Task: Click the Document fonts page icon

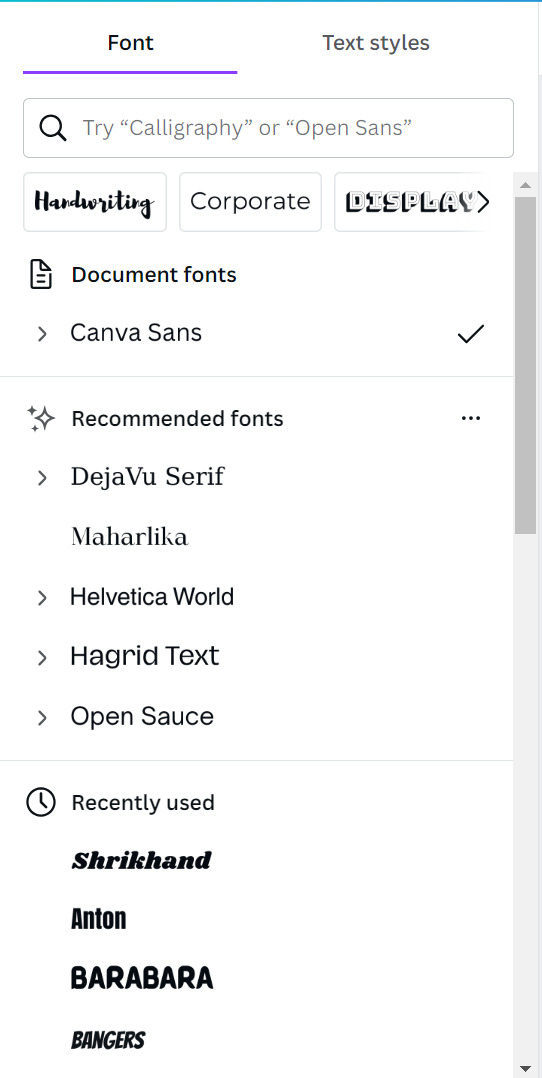Action: (41, 274)
